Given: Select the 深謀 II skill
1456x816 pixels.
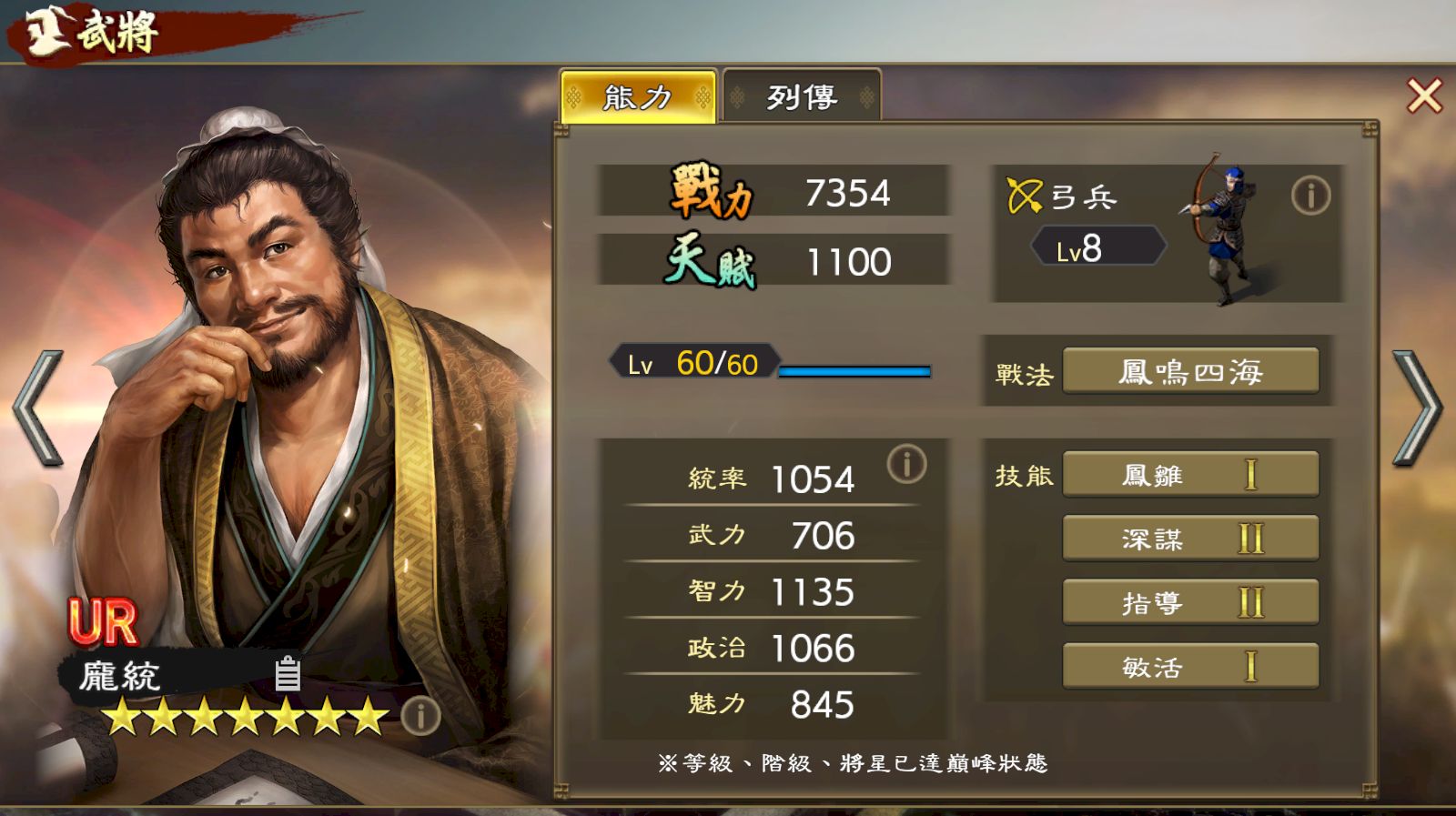Looking at the screenshot, I should pyautogui.click(x=1190, y=539).
